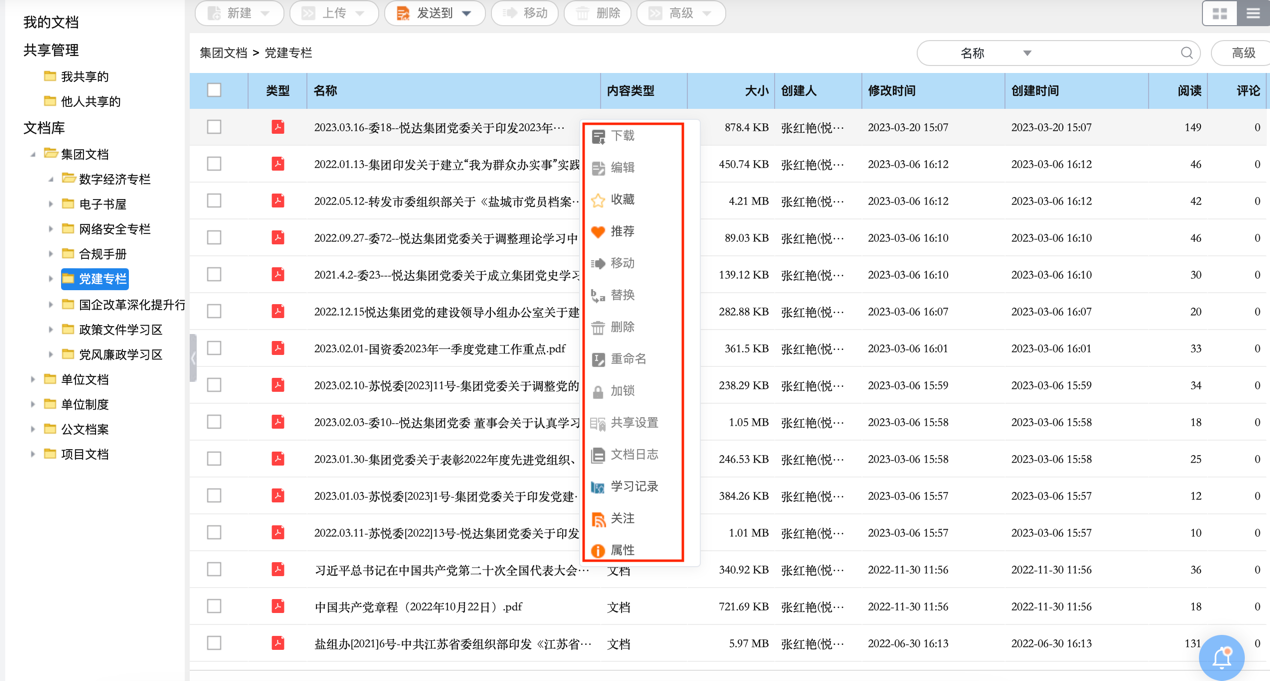Switch to grid view using the grid icon
The height and width of the screenshot is (681, 1270).
(x=1218, y=14)
